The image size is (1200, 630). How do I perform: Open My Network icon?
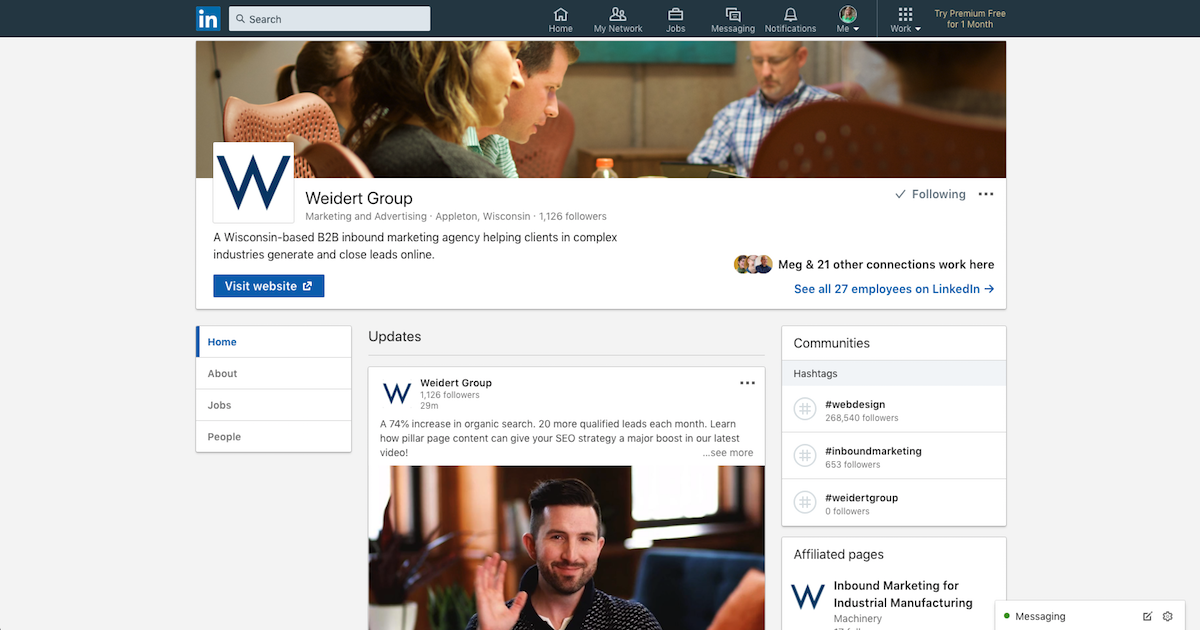618,19
